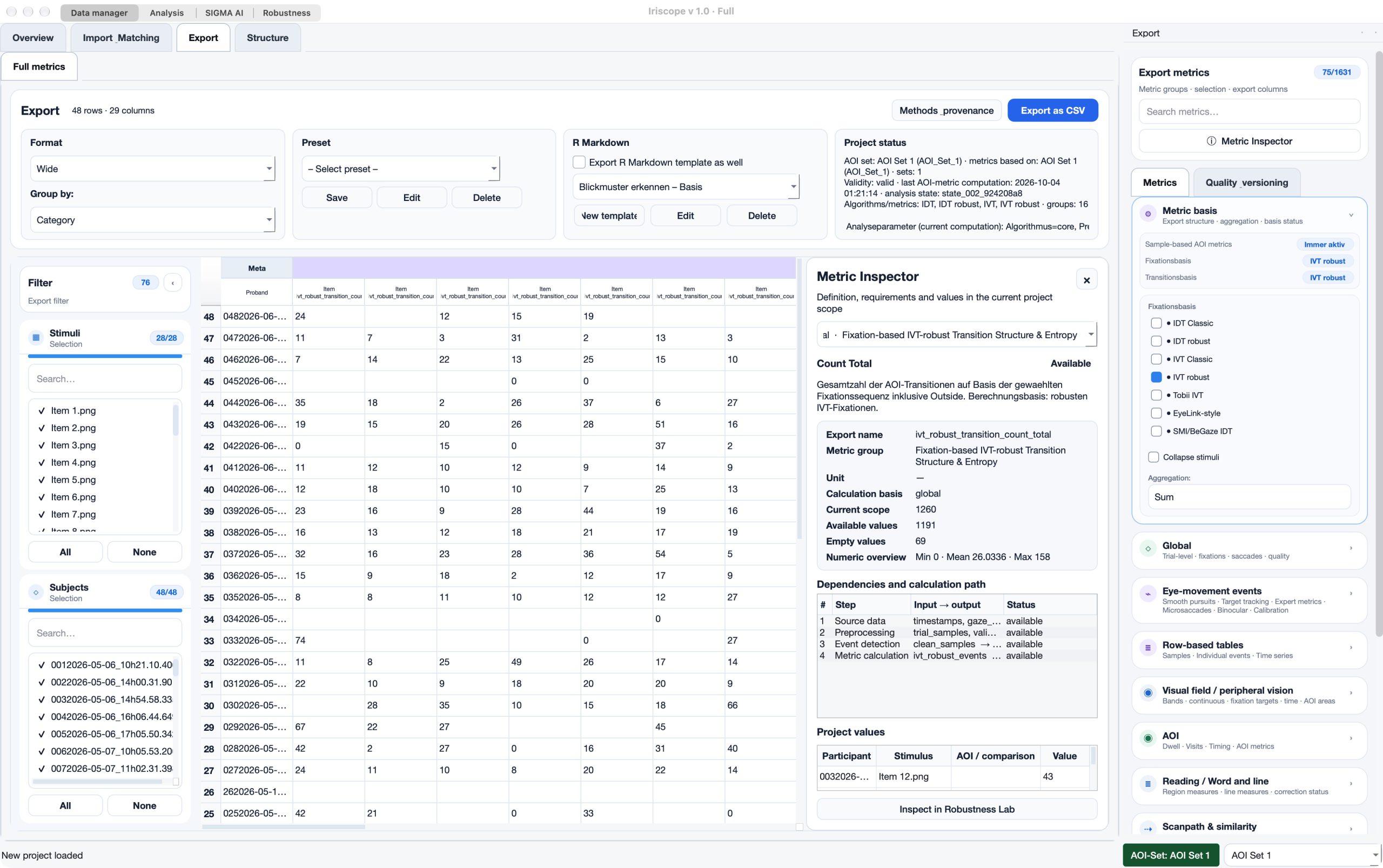1383x868 pixels.
Task: Switch to the SIGMA AI top tab
Action: pyautogui.click(x=224, y=12)
